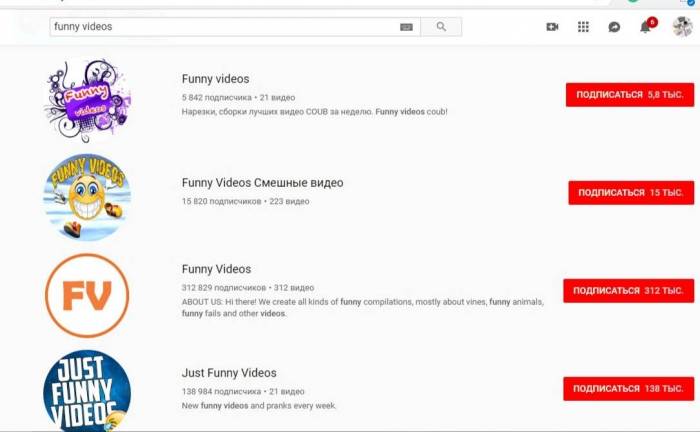Open the Just Funny Videos blue avatar
This screenshot has width=700, height=432.
[x=87, y=388]
